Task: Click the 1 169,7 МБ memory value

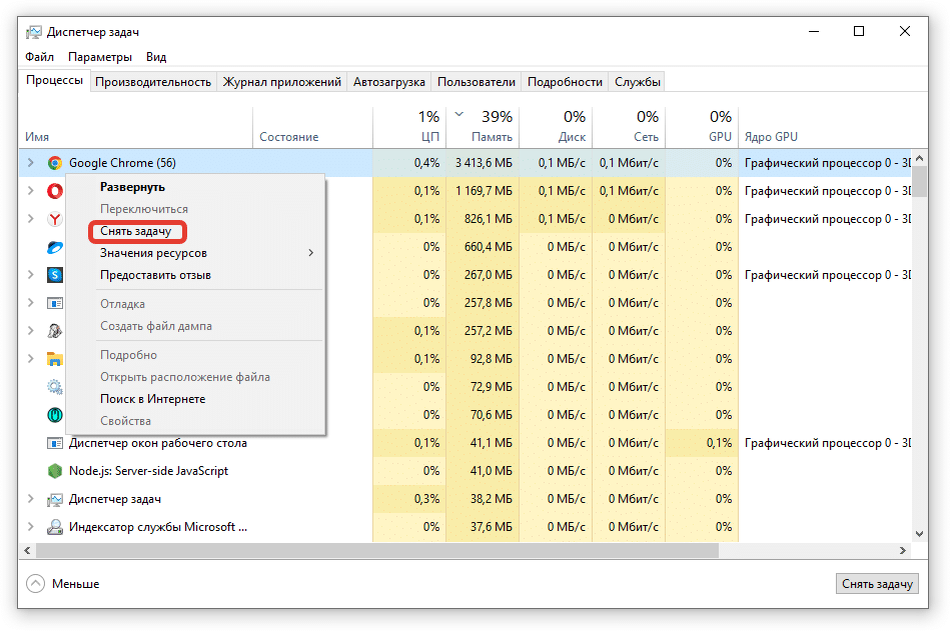Action: [x=483, y=191]
